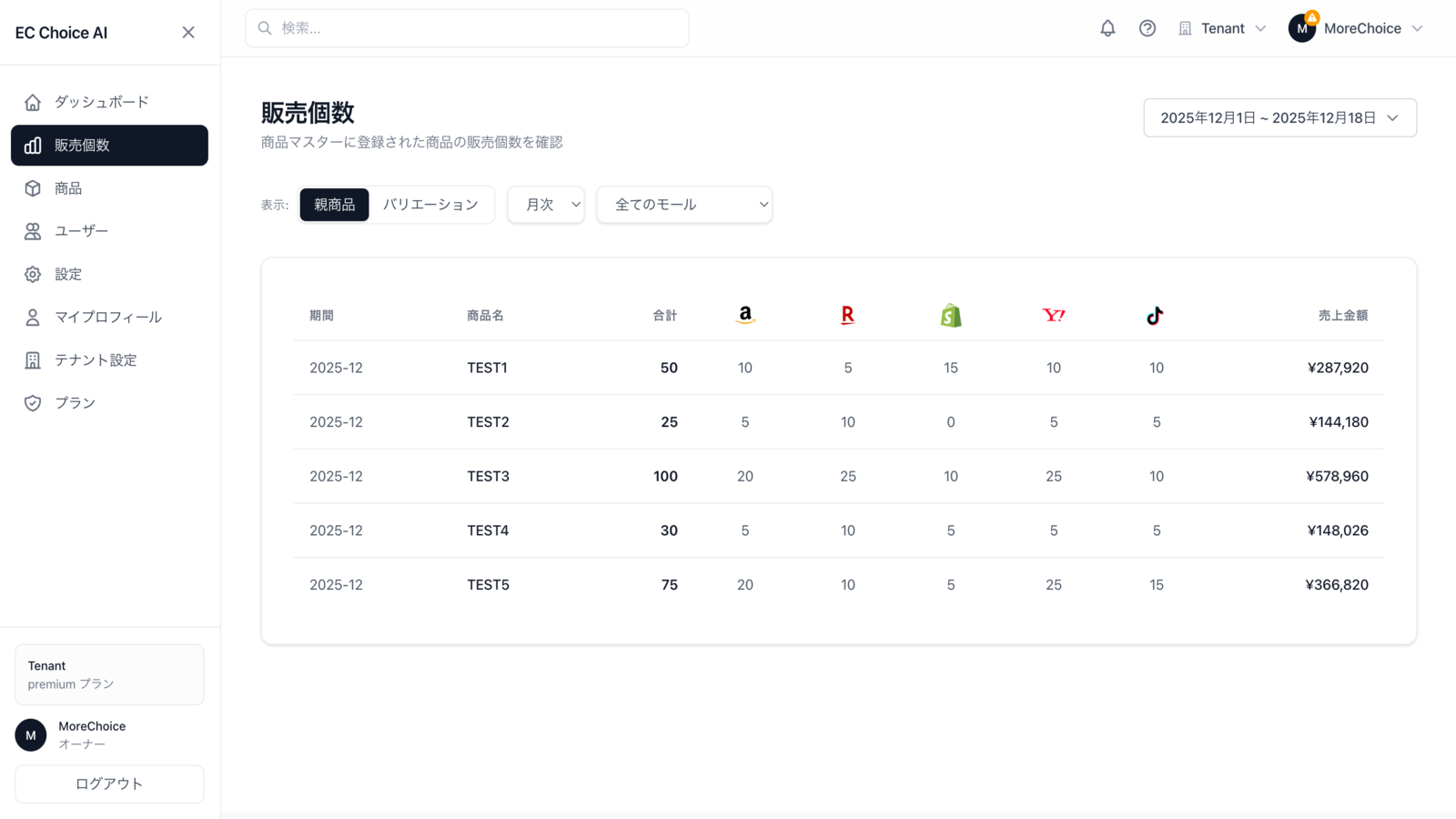Click the Shopify column header icon

(x=951, y=315)
